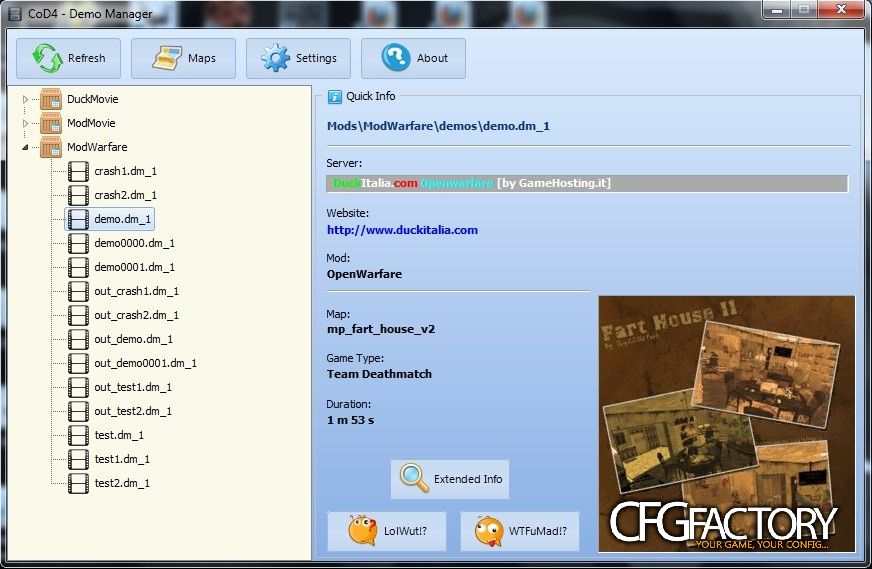
Task: Click the Team Deathmatch game type
Action: (x=379, y=374)
